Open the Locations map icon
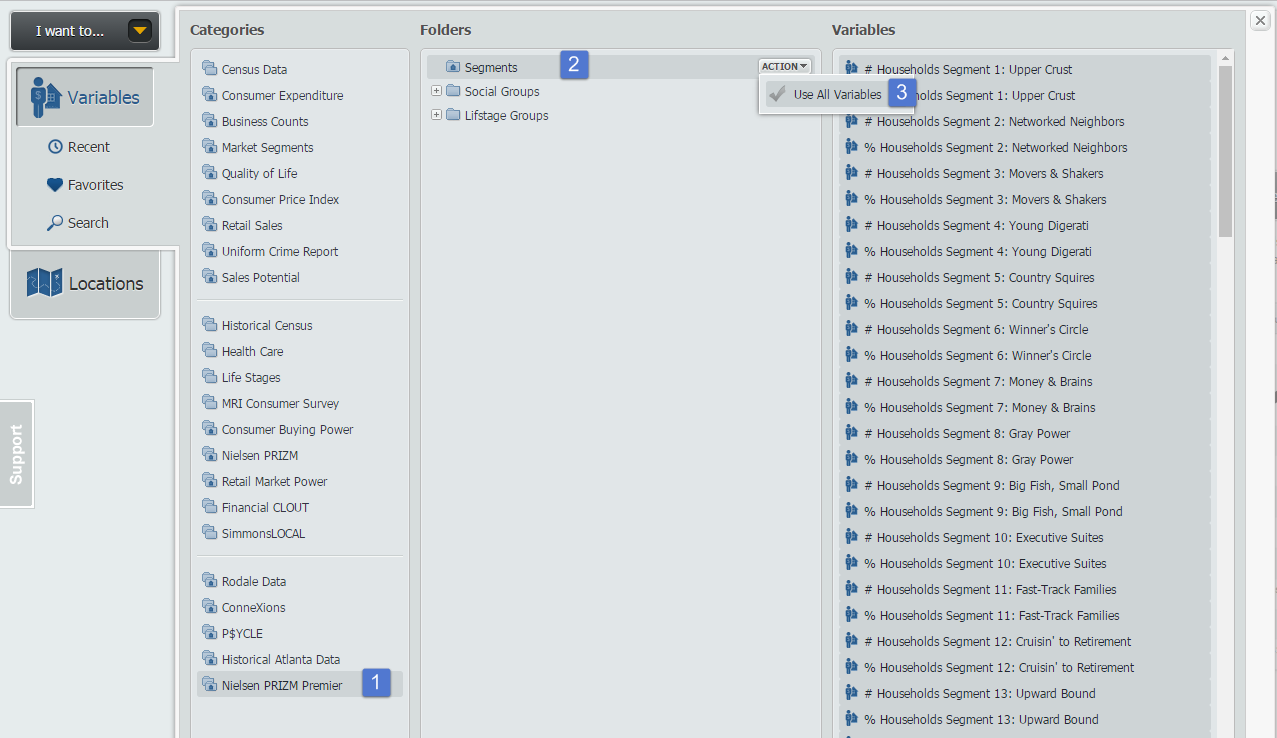 tap(45, 283)
